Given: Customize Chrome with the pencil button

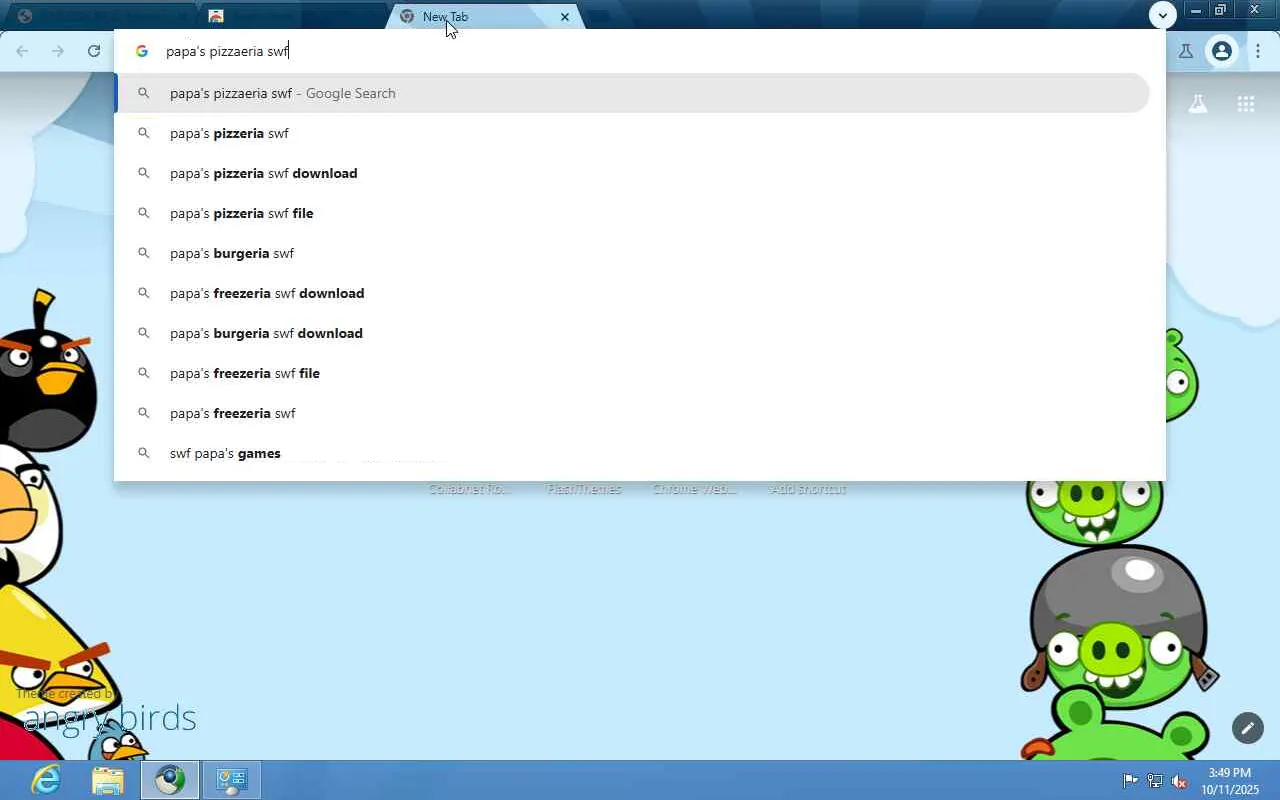Looking at the screenshot, I should 1247,728.
